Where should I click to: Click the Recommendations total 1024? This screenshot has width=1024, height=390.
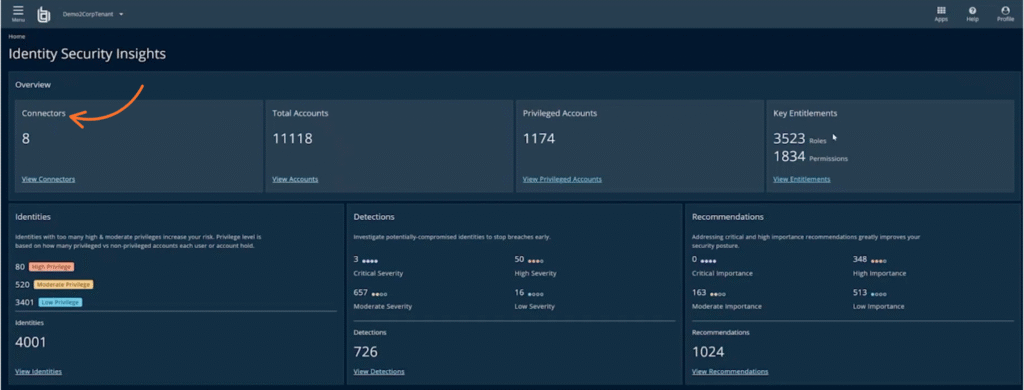(708, 352)
